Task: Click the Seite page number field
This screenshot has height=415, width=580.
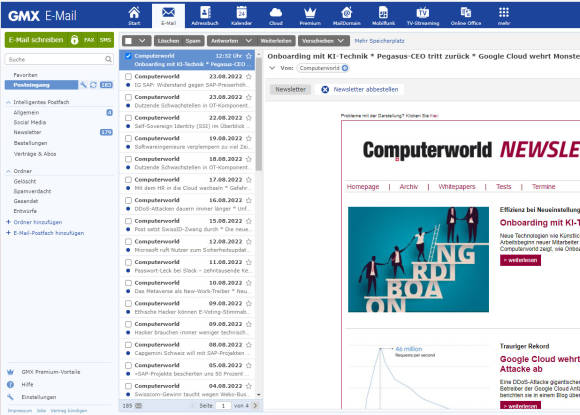Action: click(223, 406)
